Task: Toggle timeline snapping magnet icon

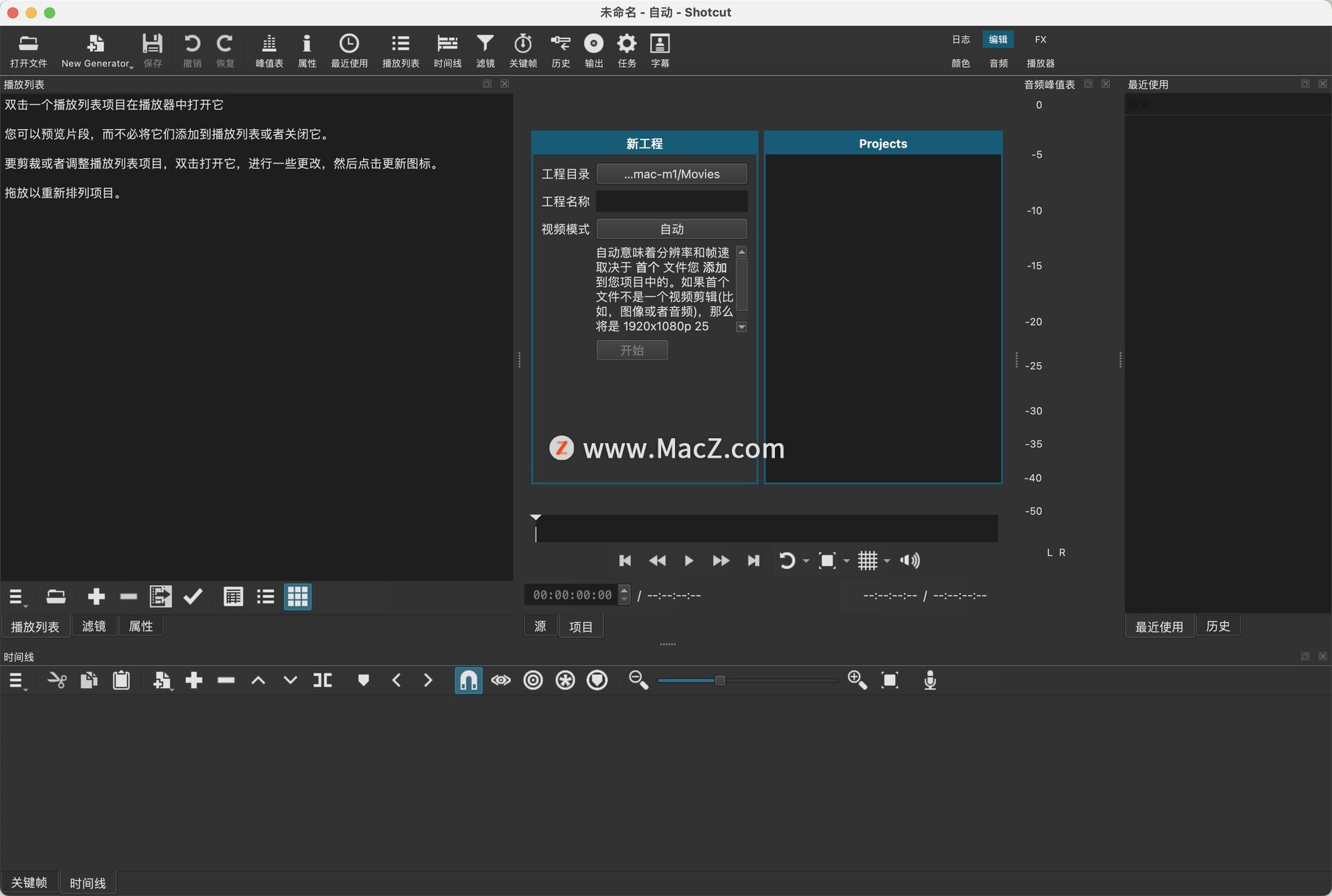Action: [468, 680]
